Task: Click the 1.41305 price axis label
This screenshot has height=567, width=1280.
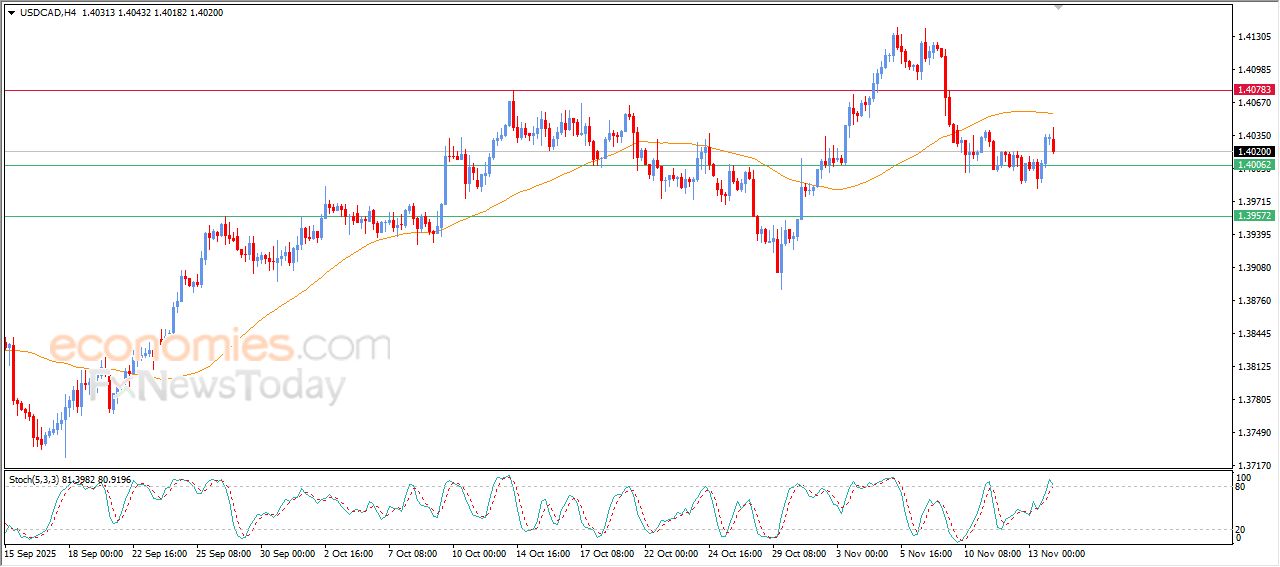Action: (x=1254, y=37)
